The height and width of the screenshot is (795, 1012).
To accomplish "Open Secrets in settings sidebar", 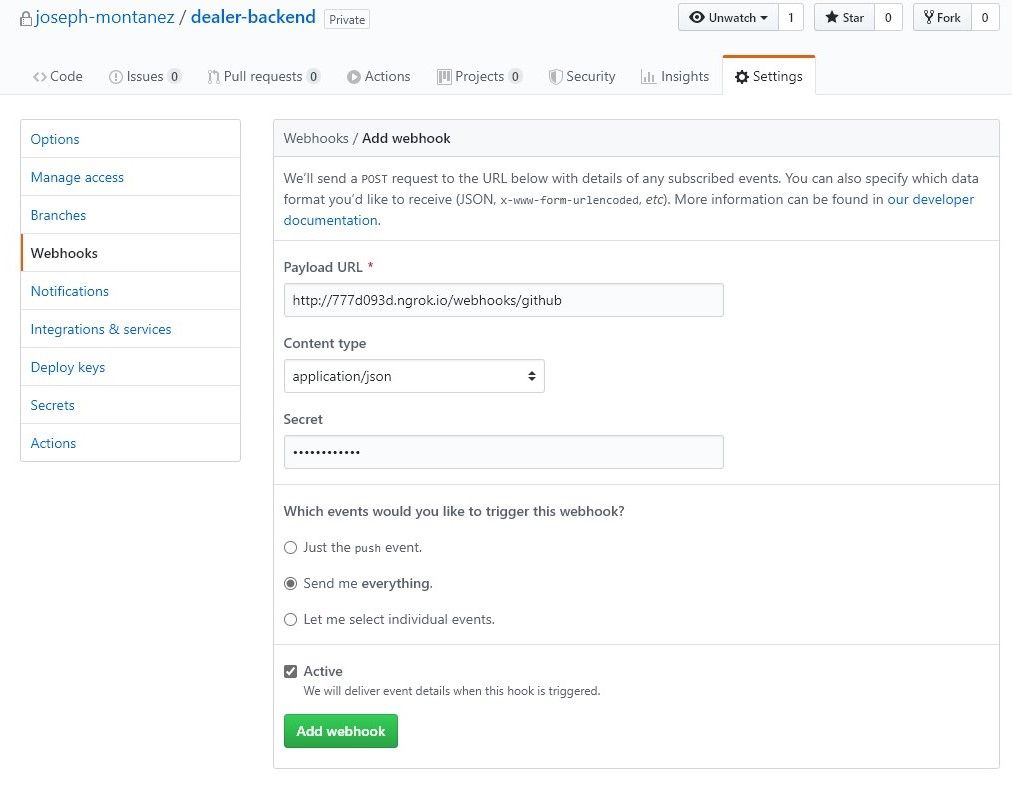I will click(x=130, y=406).
